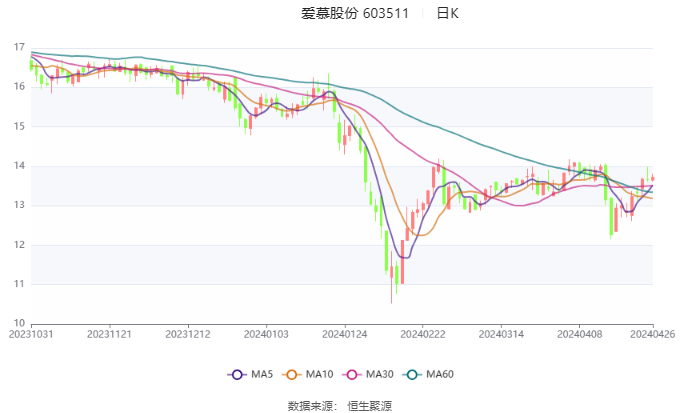Viewport: 680px width, 413px height.
Task: Click the 20240426 end date label
Action: click(652, 334)
